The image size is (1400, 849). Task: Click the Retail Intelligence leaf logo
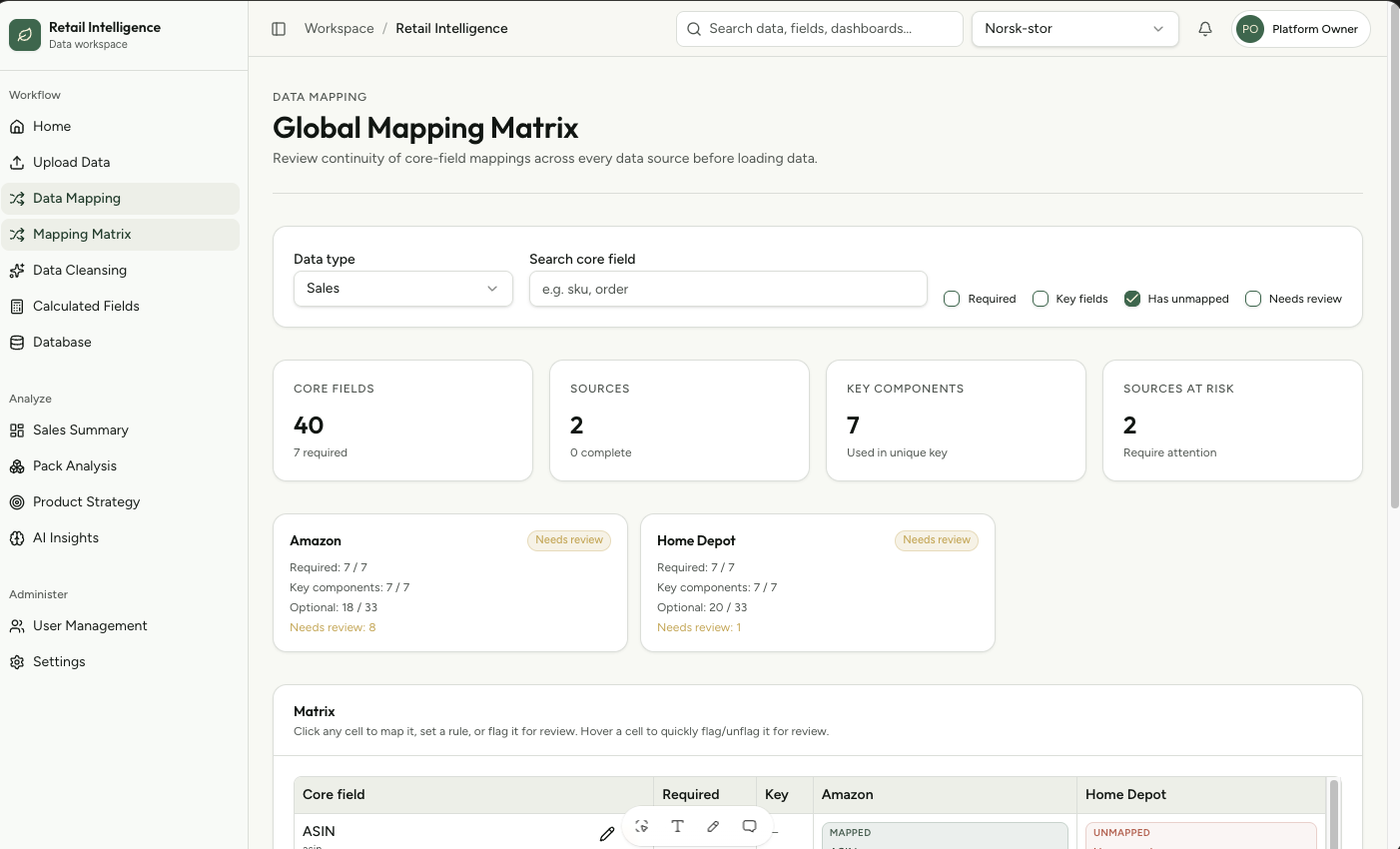pos(25,35)
